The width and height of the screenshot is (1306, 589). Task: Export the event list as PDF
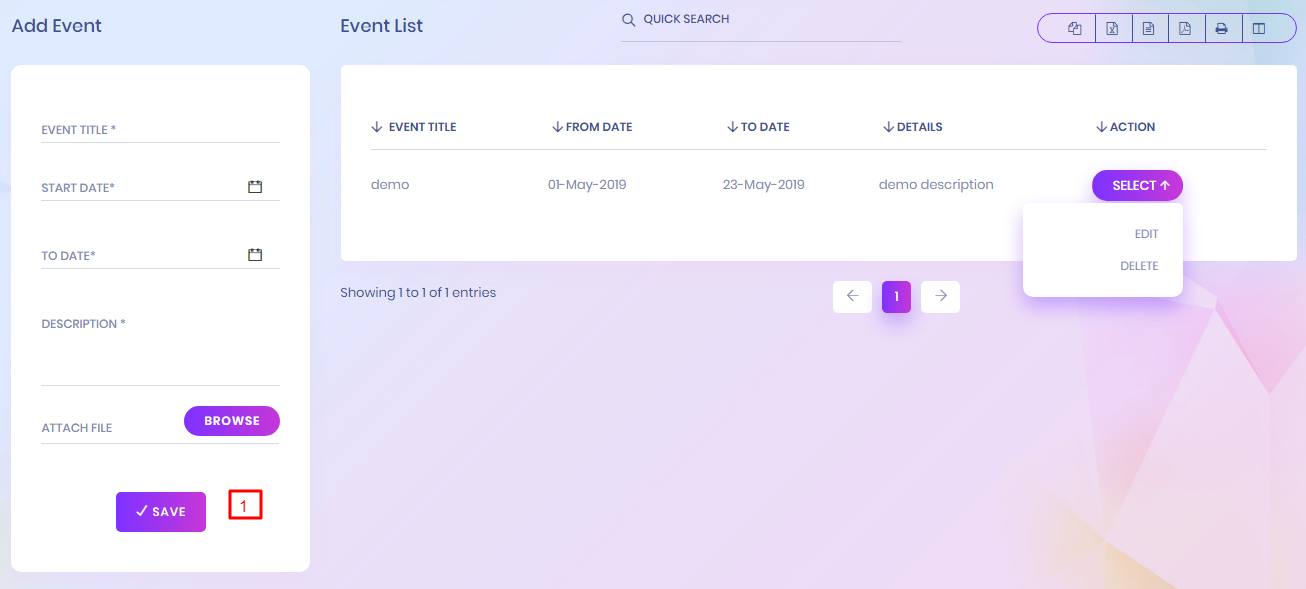point(1185,29)
